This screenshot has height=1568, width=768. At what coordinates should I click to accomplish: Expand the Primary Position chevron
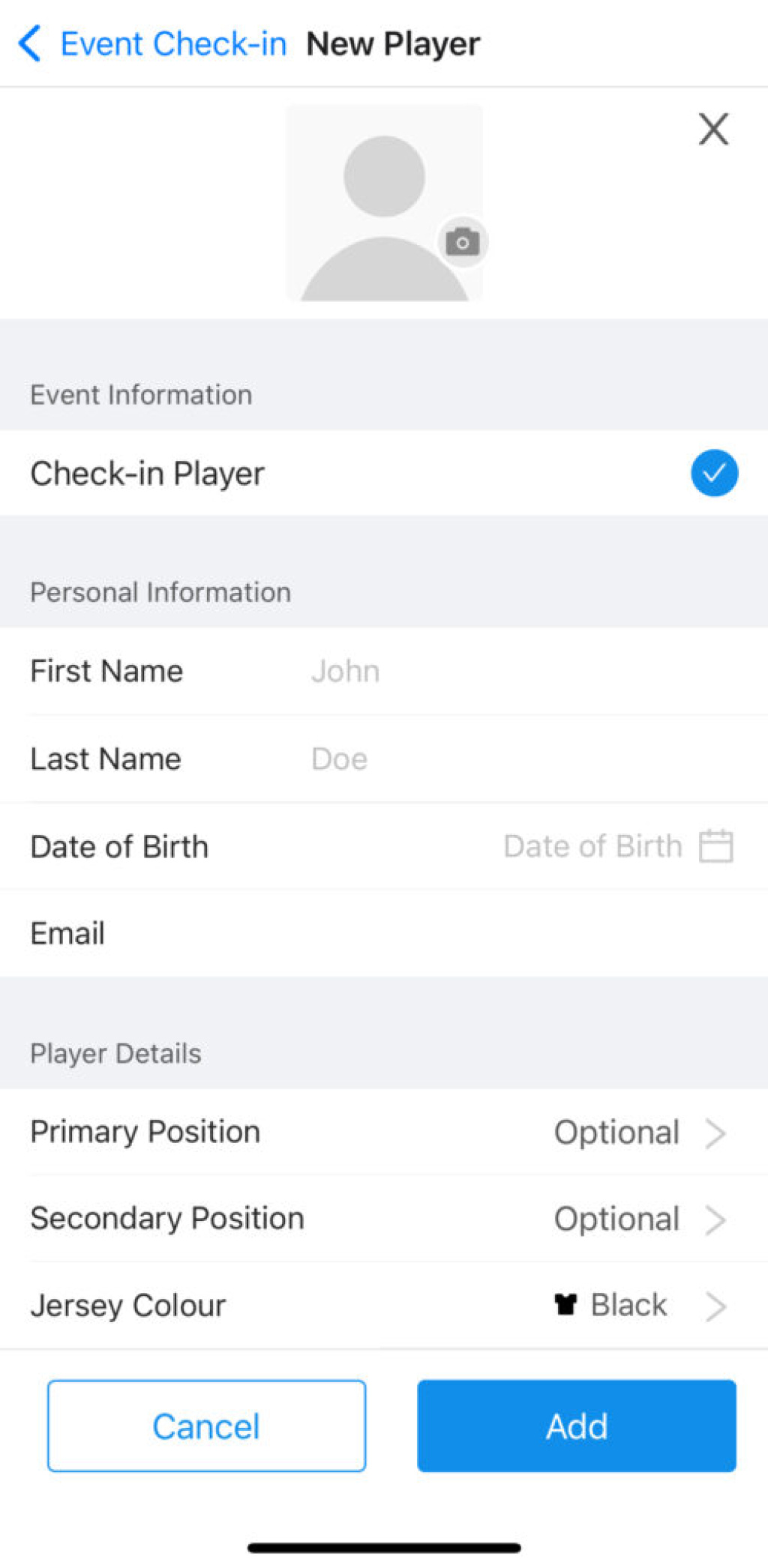coord(715,1133)
